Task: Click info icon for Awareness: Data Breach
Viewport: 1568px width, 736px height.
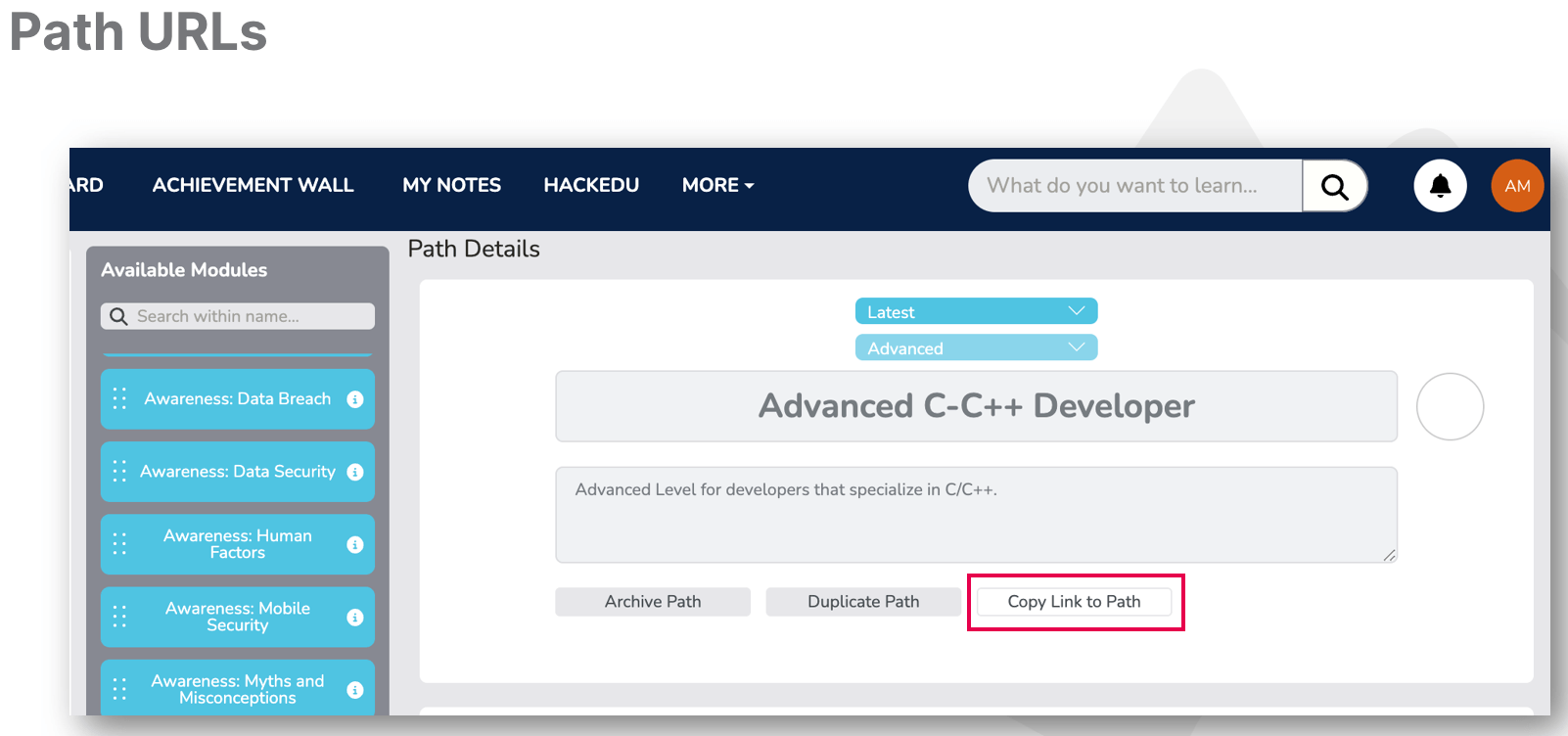Action: (x=355, y=399)
